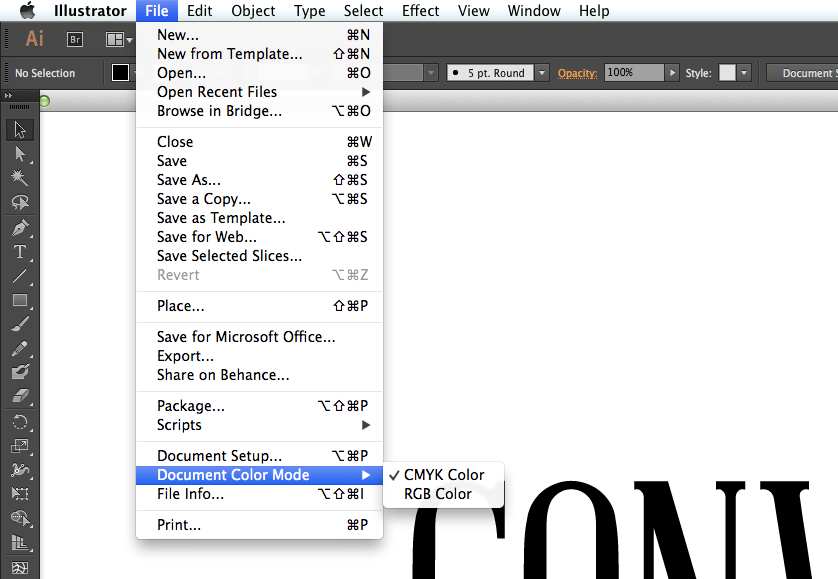Screen dimensions: 838x579
Task: Select the Selection arrow tool
Action: pos(20,130)
